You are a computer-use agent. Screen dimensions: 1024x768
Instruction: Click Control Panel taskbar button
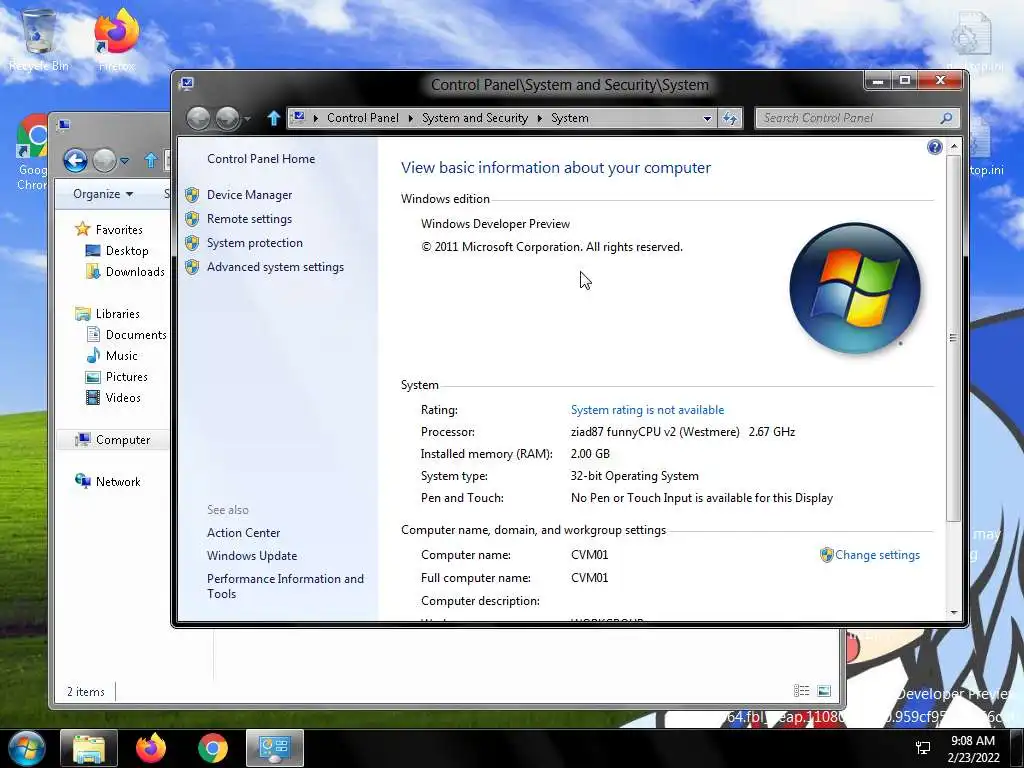275,748
